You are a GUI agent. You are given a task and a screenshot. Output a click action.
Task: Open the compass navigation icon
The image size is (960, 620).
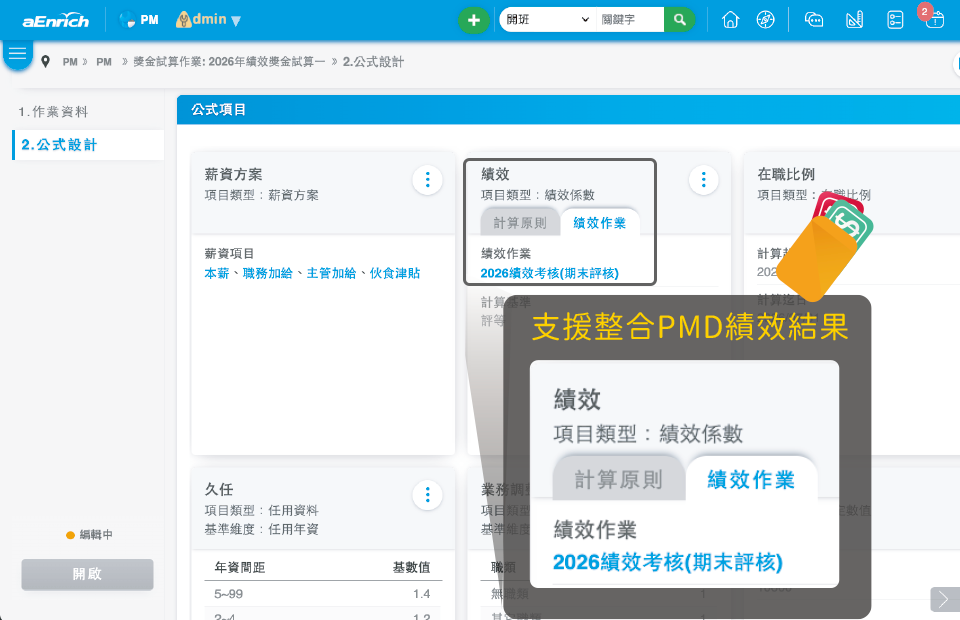[765, 20]
